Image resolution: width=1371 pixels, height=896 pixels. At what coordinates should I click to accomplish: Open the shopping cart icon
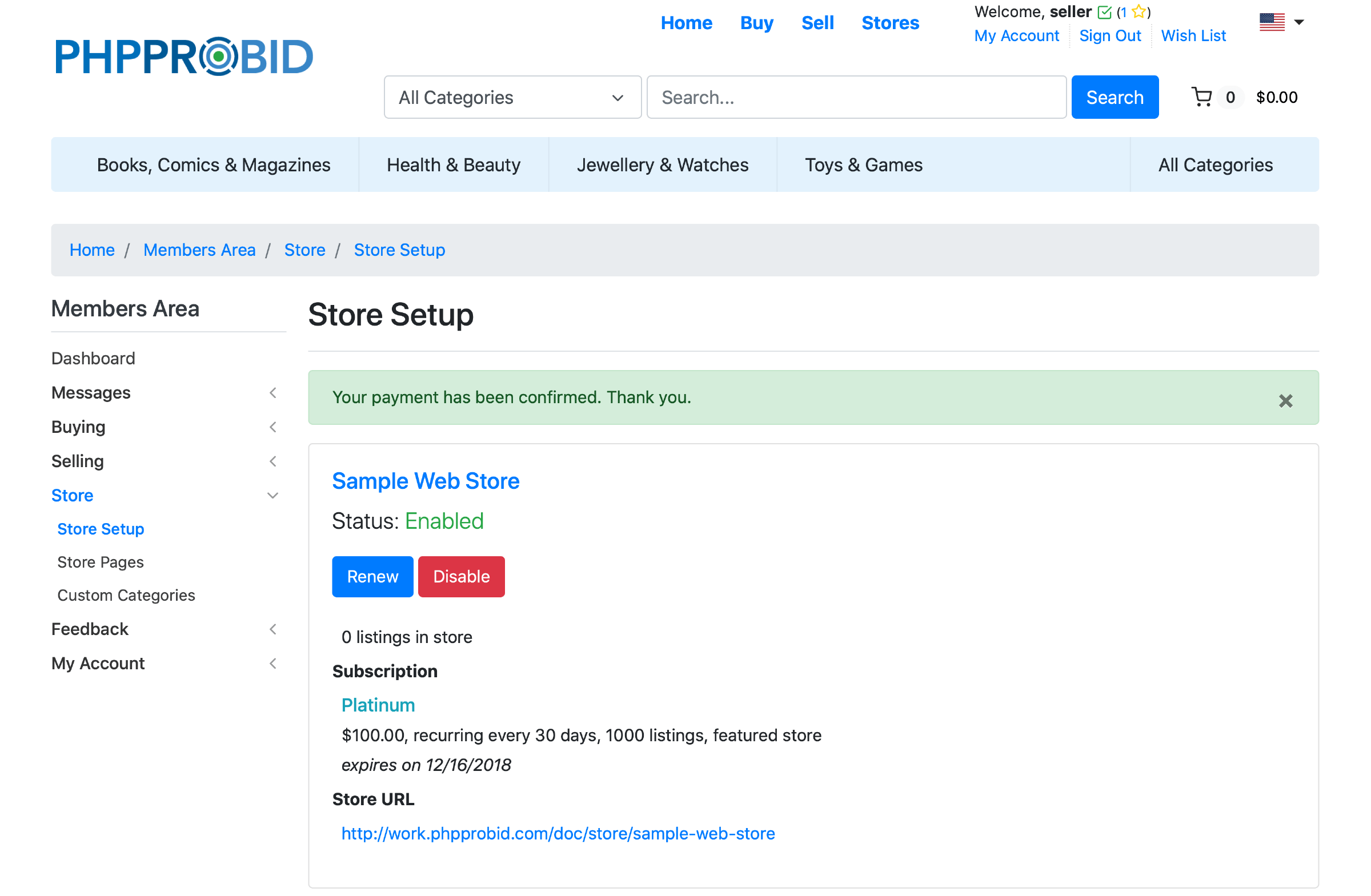pos(1201,97)
